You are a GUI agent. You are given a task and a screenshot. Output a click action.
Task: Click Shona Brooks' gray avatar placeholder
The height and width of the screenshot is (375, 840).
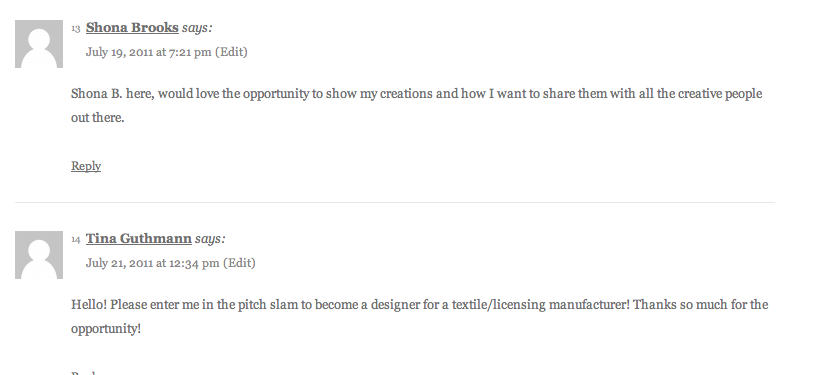coord(39,44)
